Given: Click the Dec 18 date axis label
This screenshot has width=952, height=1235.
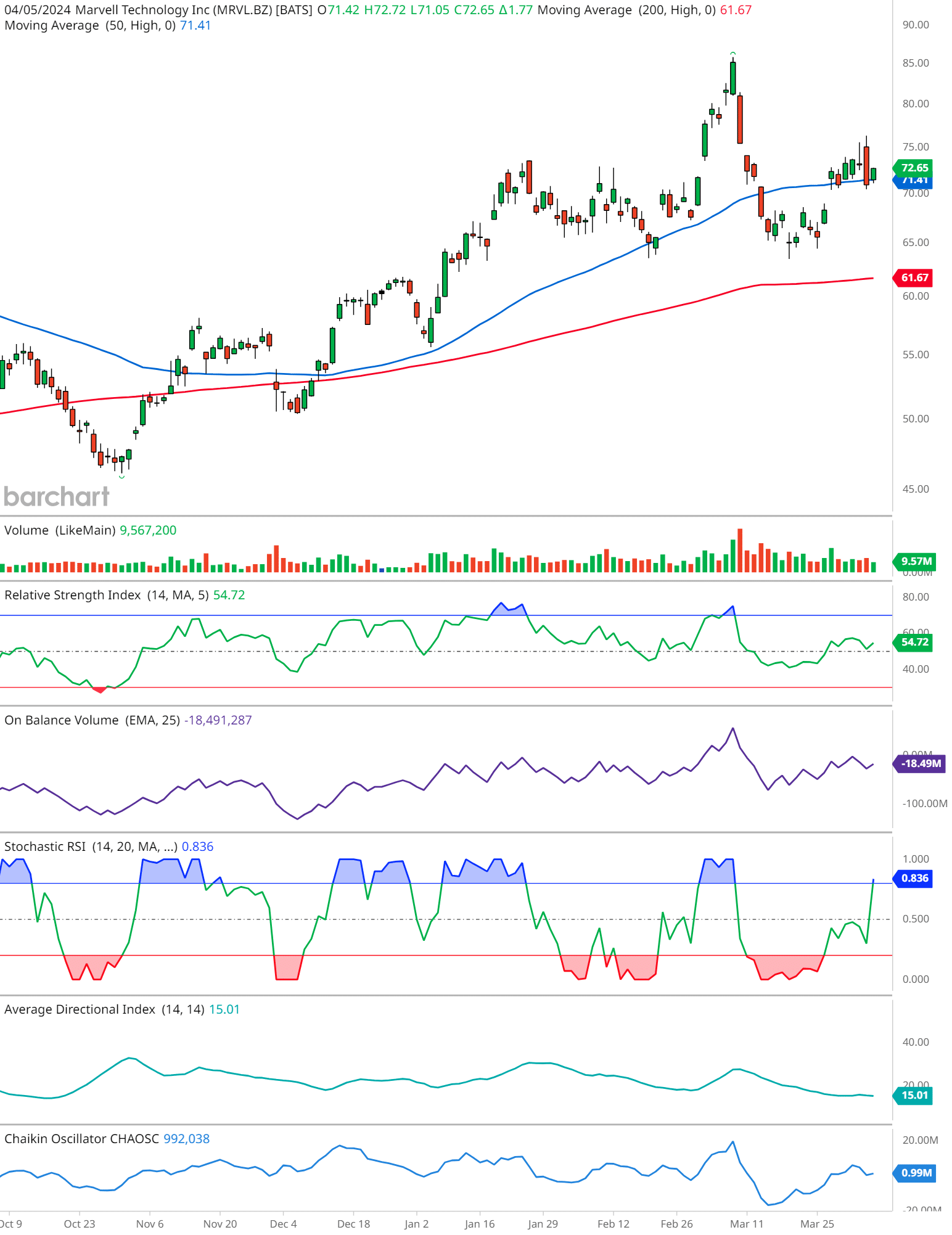Looking at the screenshot, I should (354, 1224).
